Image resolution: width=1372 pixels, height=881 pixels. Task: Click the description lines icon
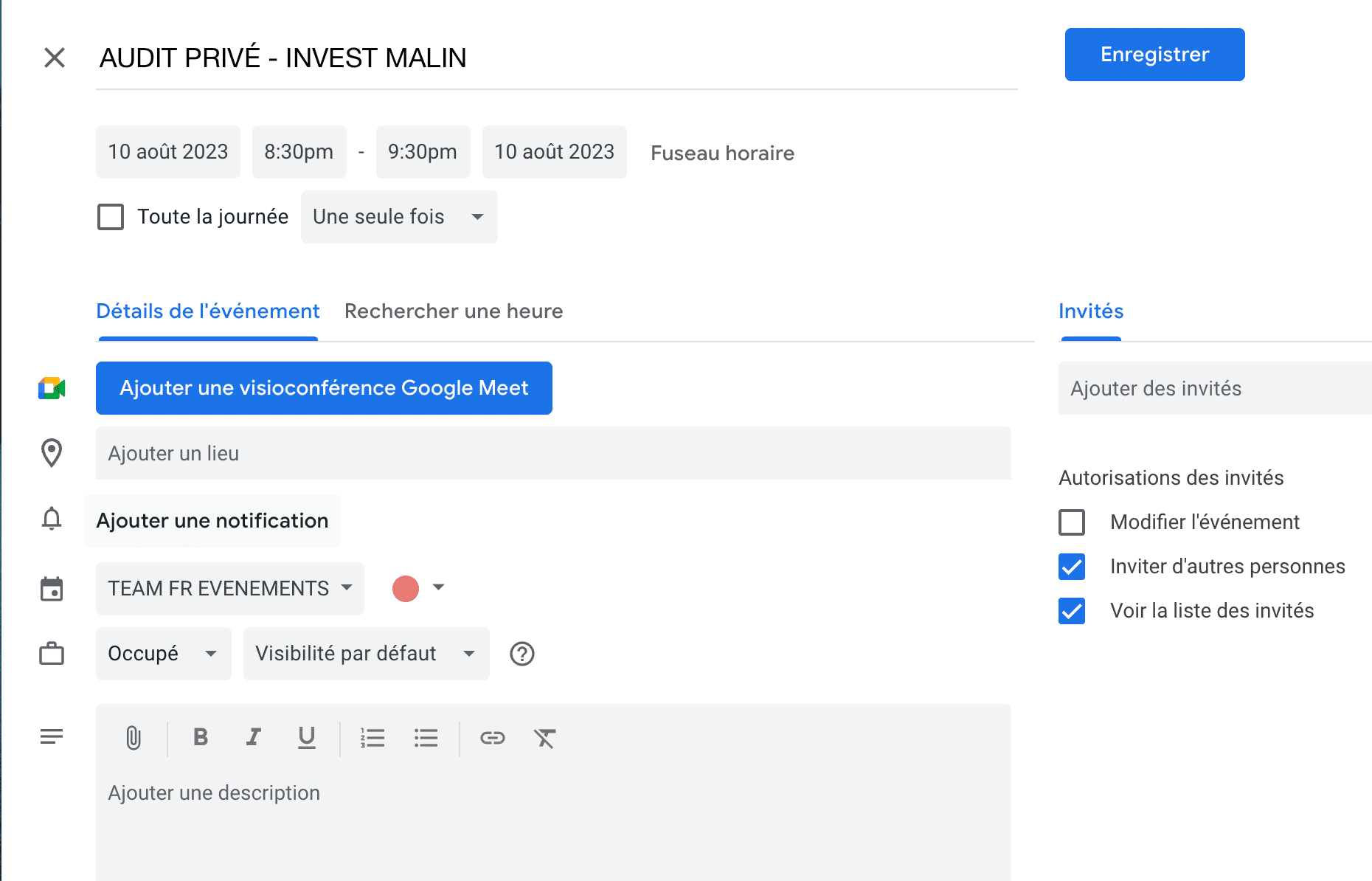tap(52, 736)
